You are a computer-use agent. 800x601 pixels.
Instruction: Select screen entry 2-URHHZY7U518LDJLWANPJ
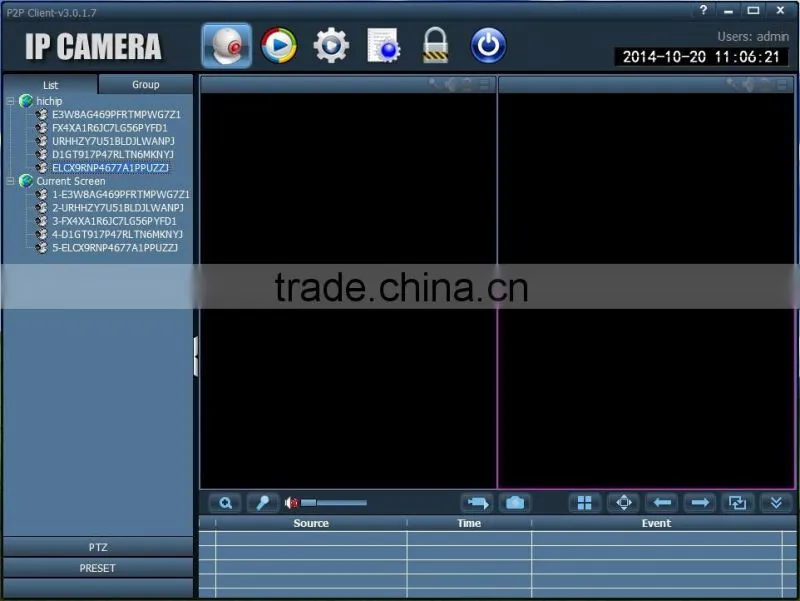(x=118, y=208)
